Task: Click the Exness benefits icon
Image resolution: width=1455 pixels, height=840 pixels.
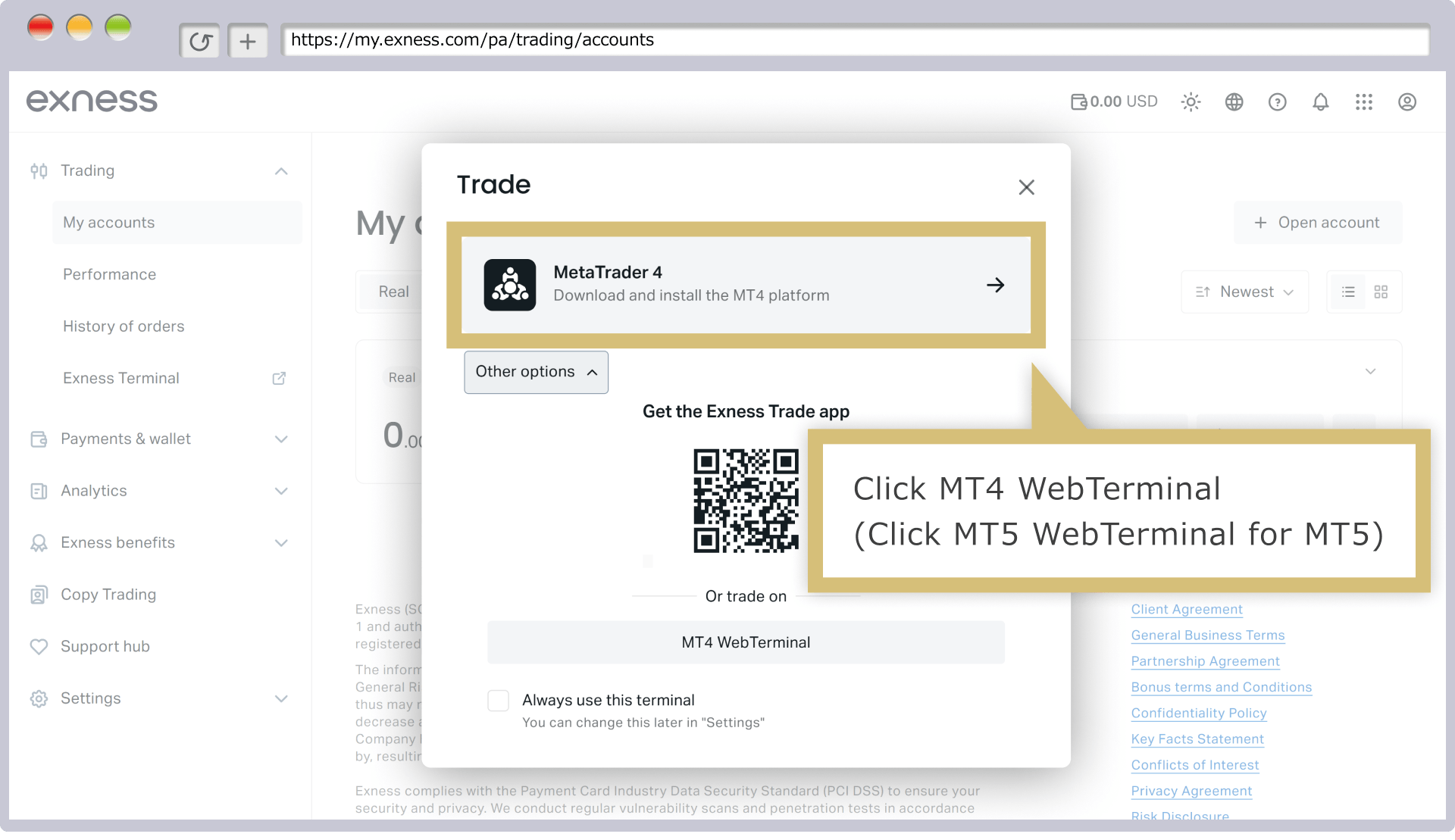Action: pyautogui.click(x=39, y=543)
